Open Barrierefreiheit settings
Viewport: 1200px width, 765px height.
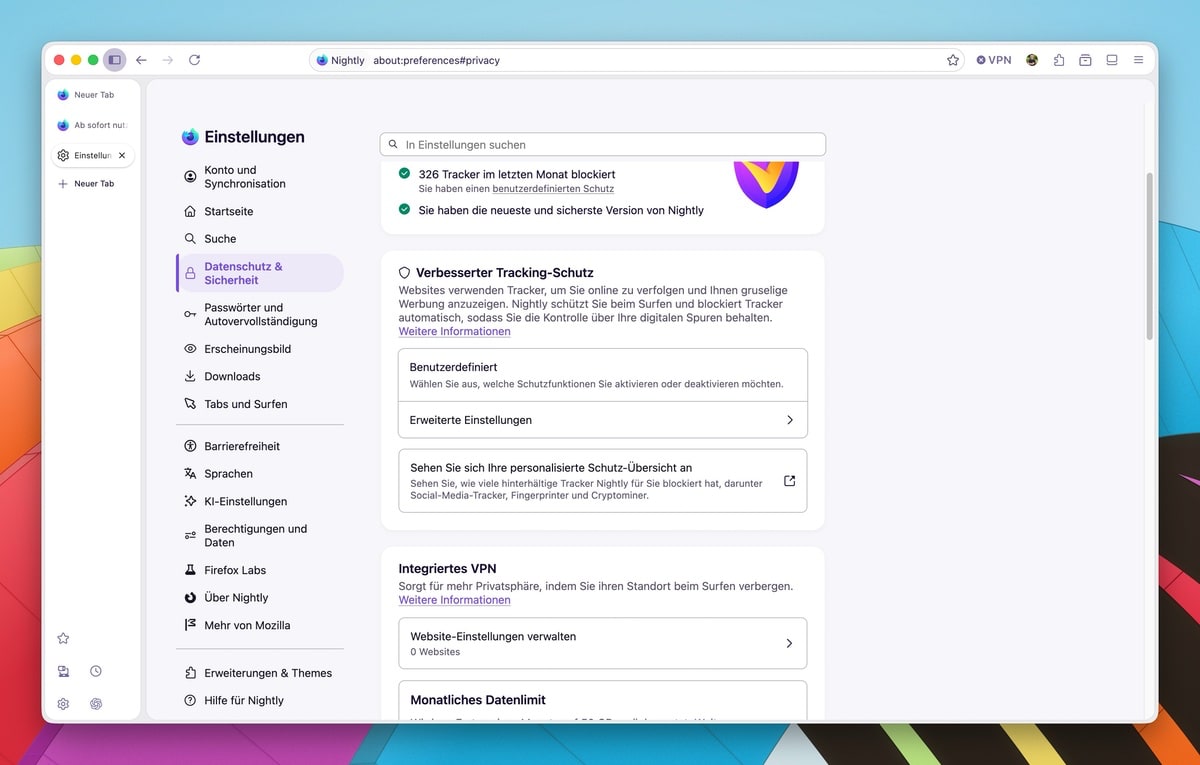click(x=260, y=446)
